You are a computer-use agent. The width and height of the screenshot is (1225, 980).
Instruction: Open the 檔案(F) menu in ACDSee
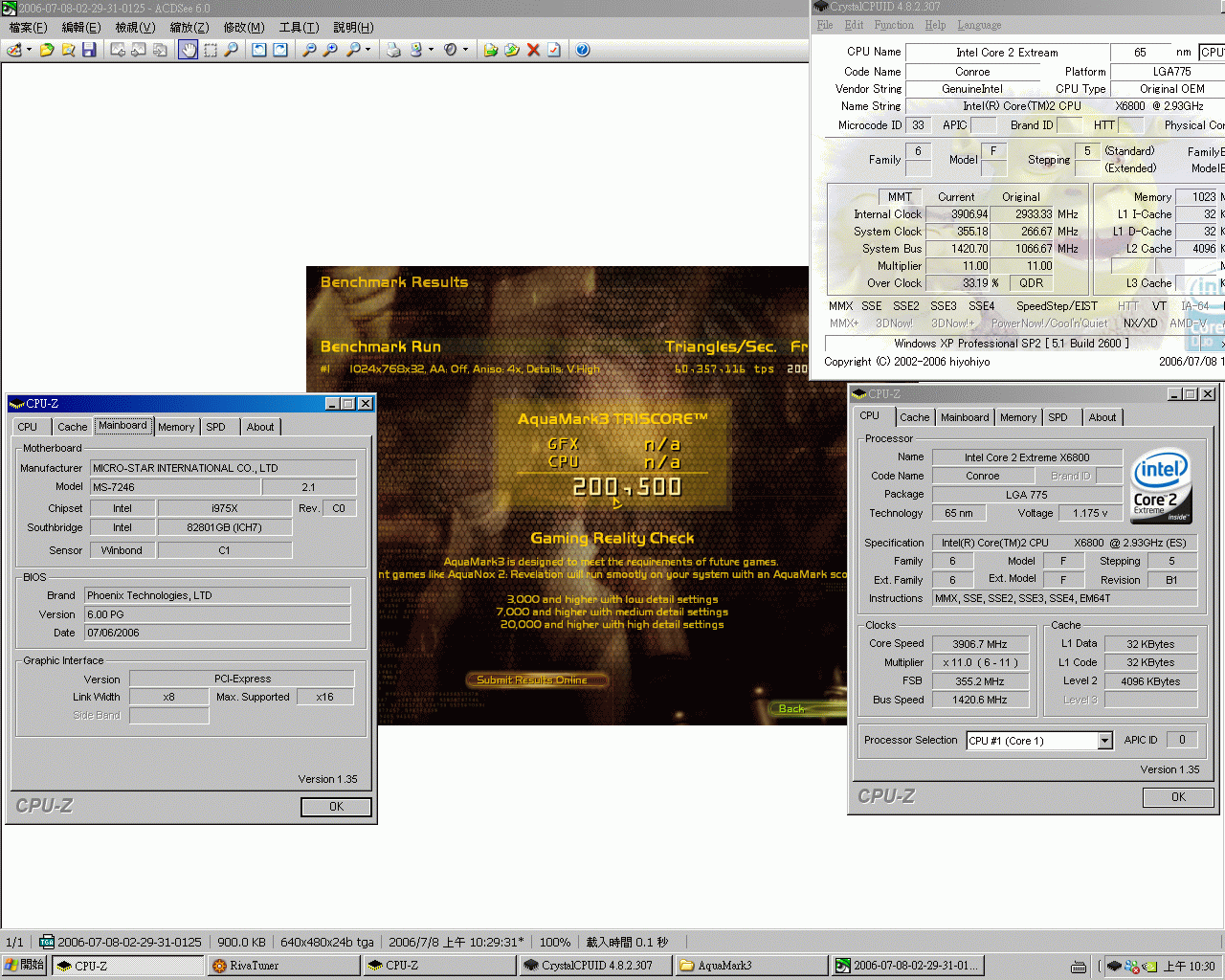(x=28, y=28)
